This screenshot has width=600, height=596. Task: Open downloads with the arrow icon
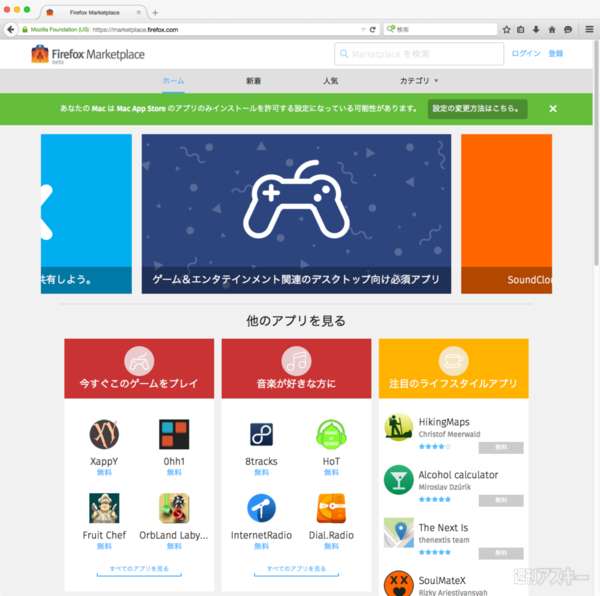tap(536, 29)
